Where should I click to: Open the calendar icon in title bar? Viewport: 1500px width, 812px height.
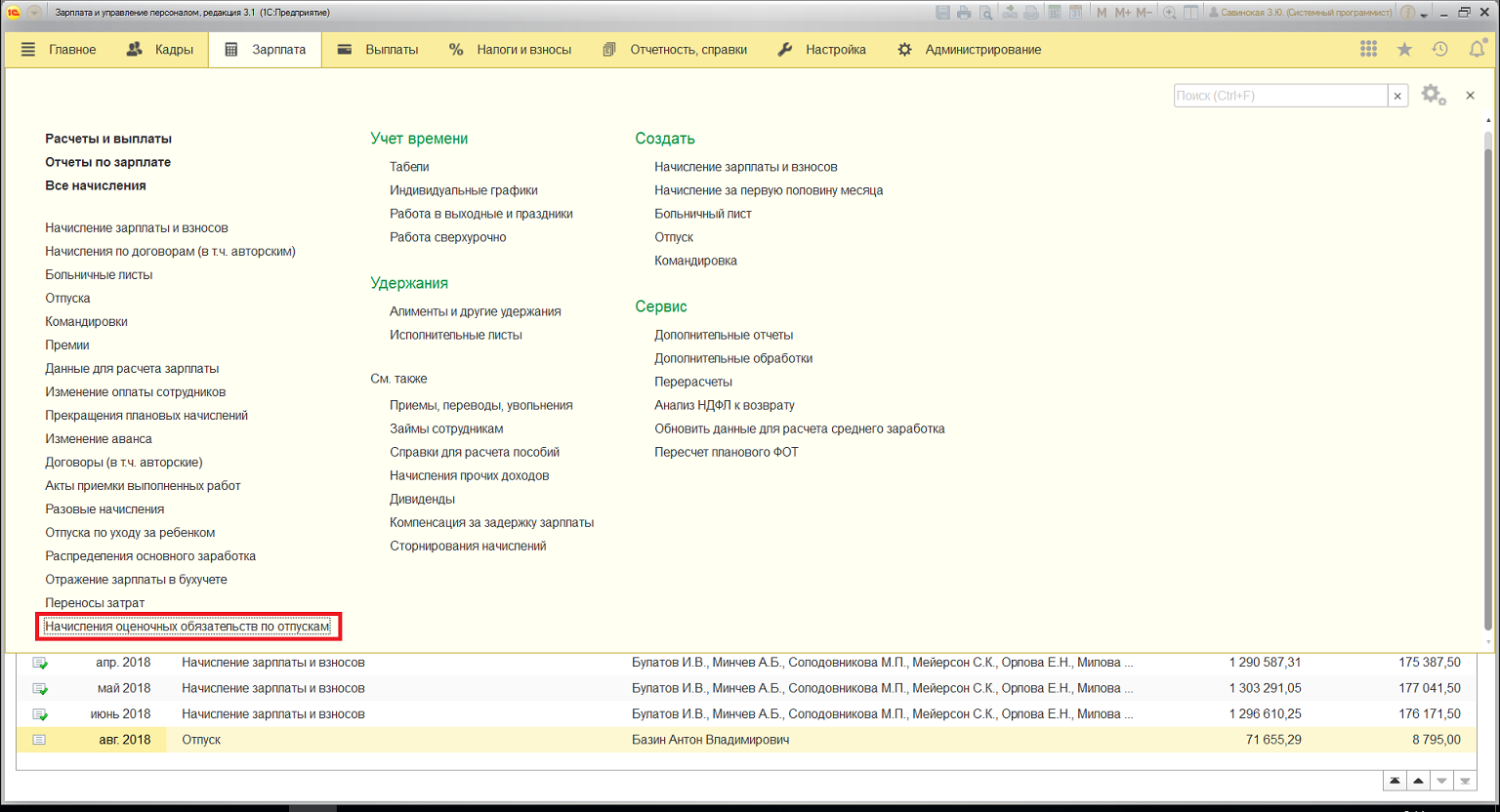tap(1075, 13)
